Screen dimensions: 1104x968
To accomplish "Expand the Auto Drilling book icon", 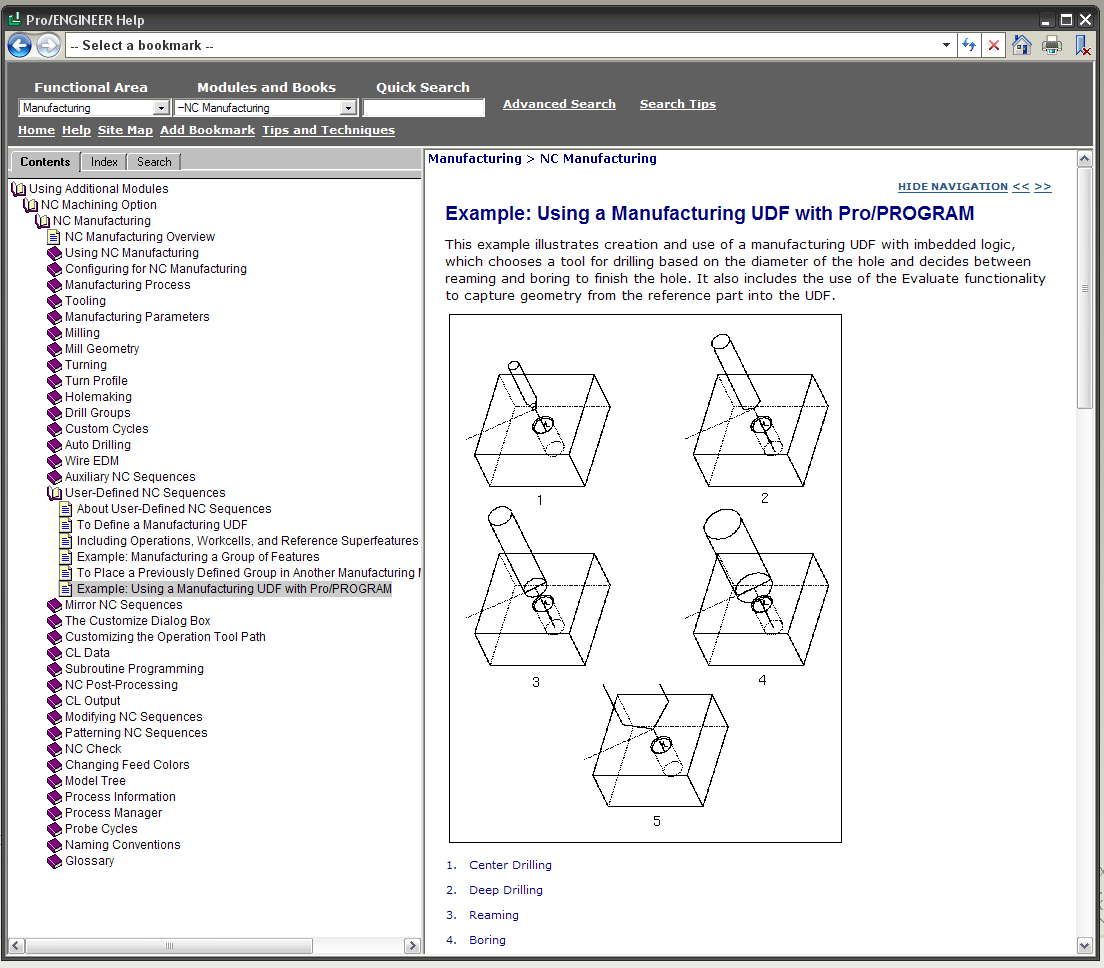I will (x=54, y=445).
